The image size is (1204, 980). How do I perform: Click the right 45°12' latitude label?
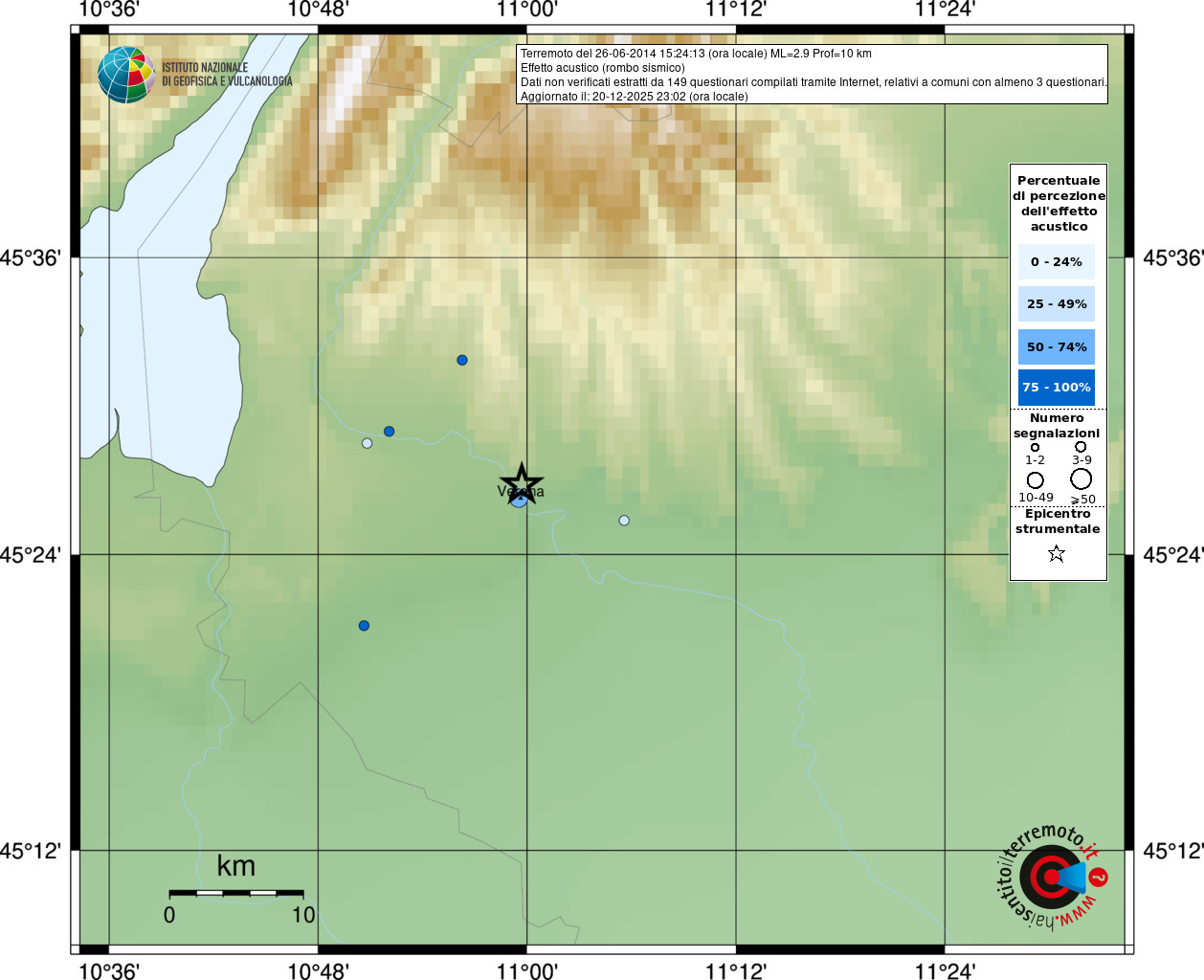click(x=1173, y=851)
